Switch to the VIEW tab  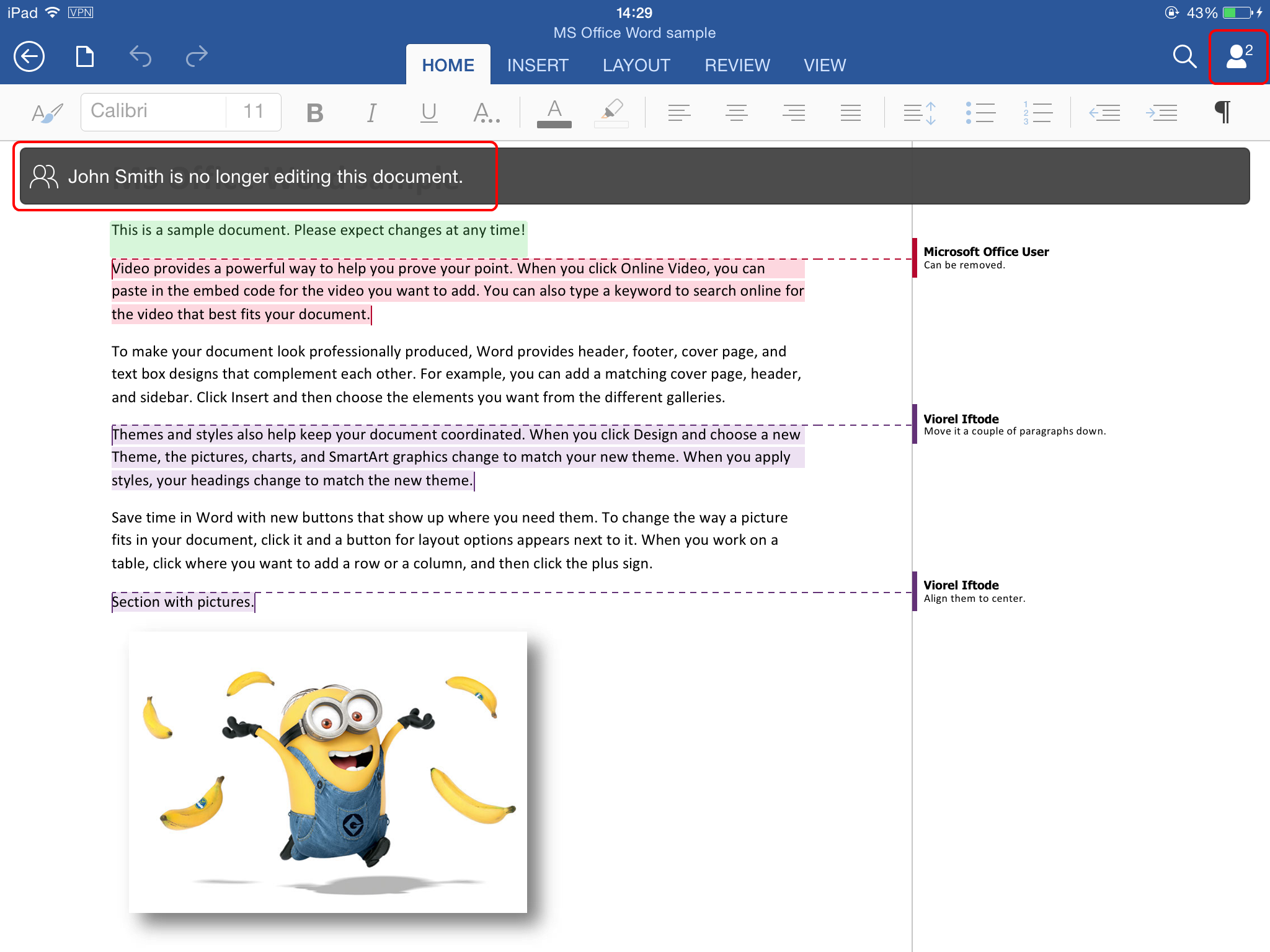pyautogui.click(x=825, y=65)
